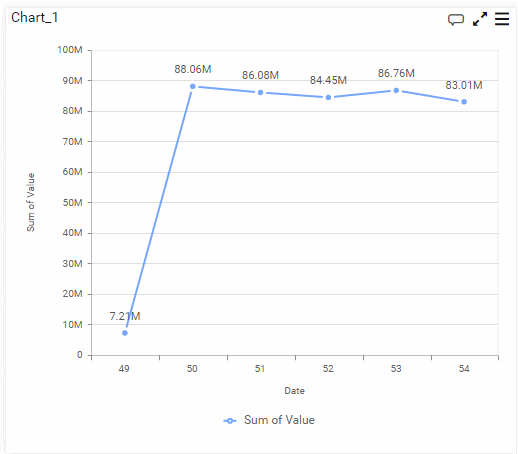Viewport: 518px width, 454px height.
Task: Click the Sum of Value y-axis title
Action: 31,202
